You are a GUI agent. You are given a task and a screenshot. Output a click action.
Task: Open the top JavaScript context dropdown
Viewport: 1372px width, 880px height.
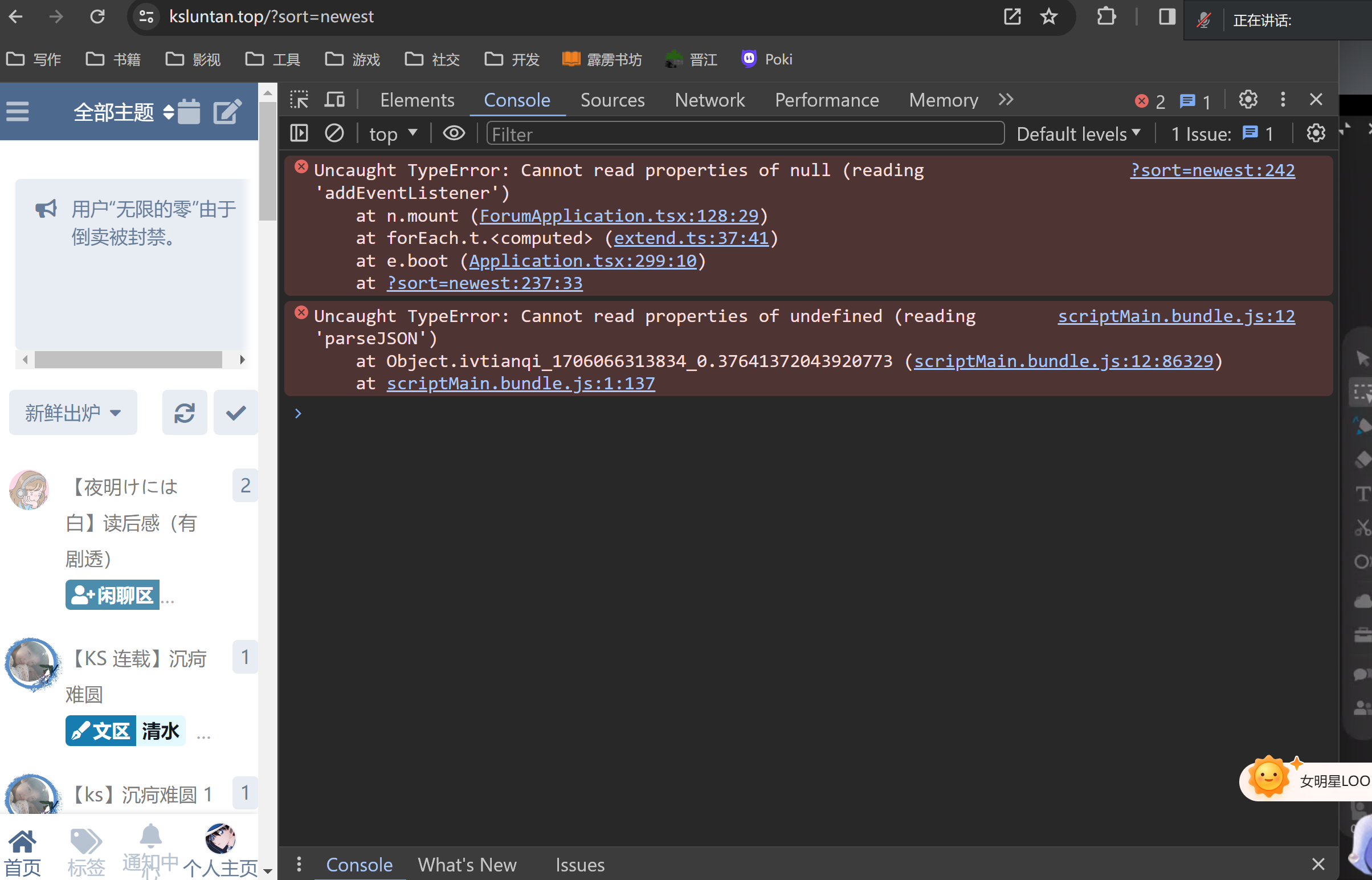393,135
